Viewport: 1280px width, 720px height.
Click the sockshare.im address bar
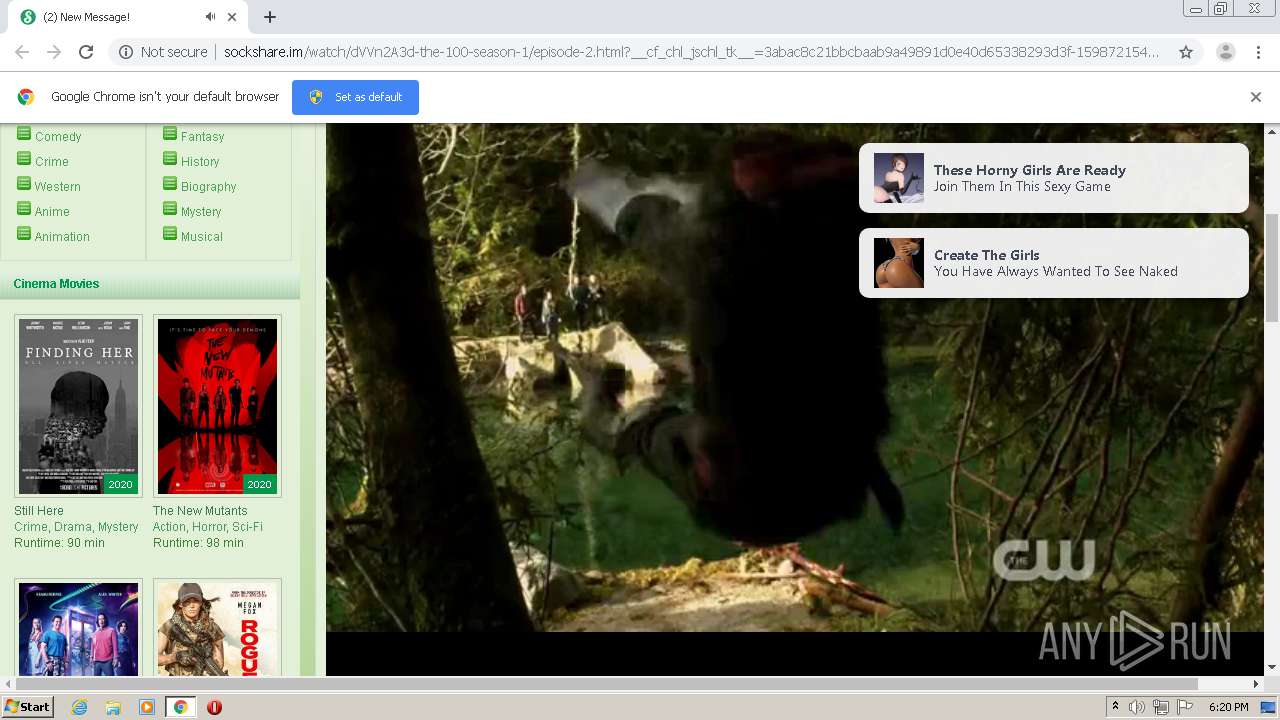[x=690, y=52]
